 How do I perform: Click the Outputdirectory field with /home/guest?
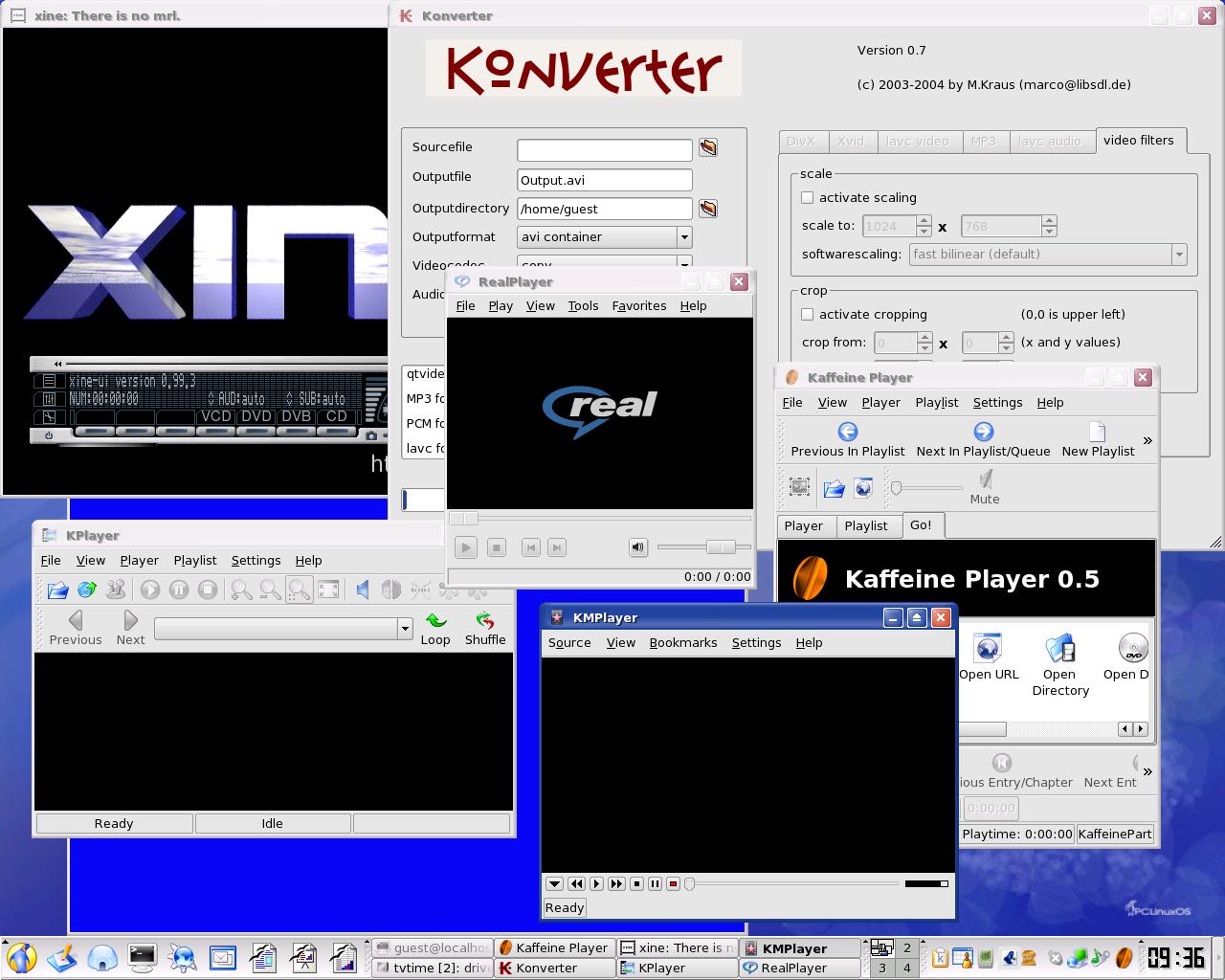(x=604, y=209)
